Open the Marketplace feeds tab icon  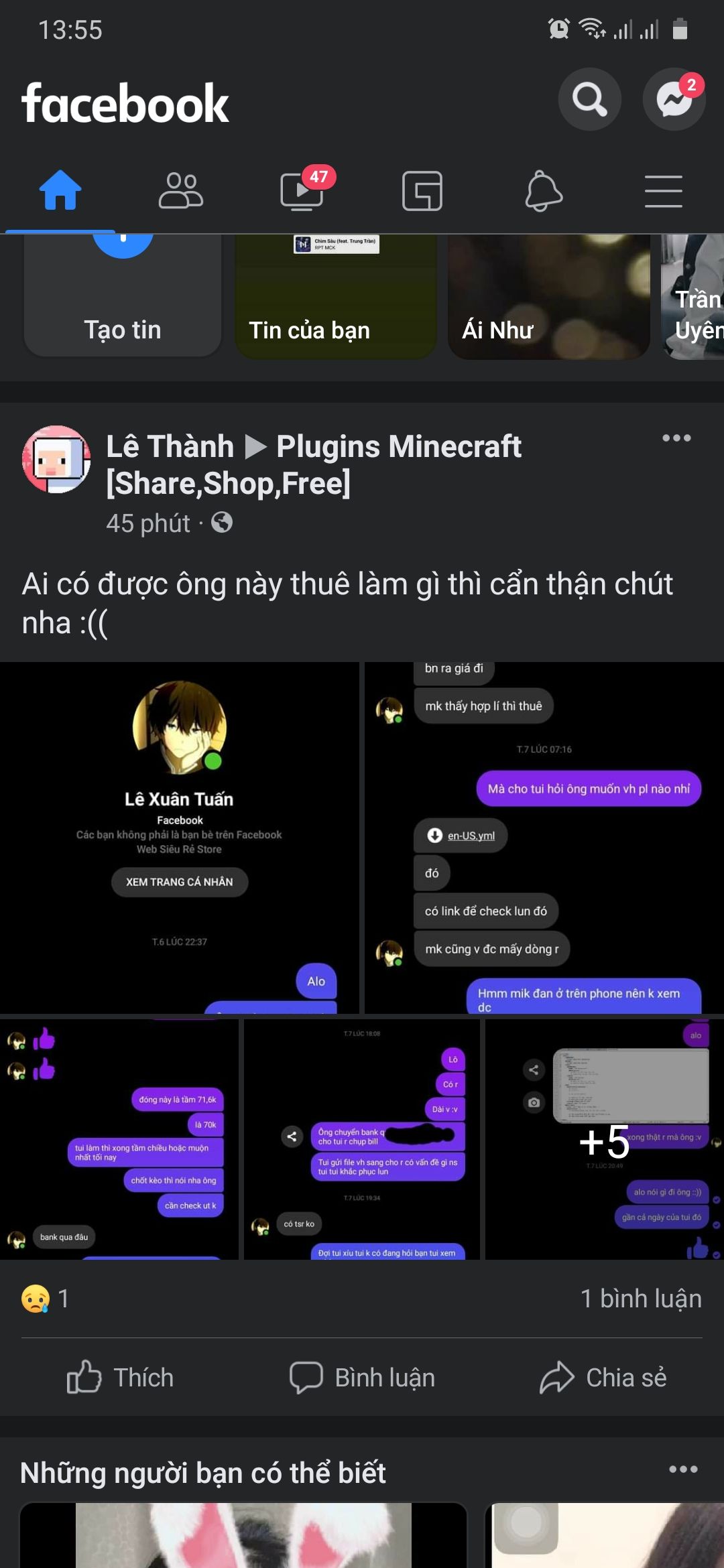[422, 191]
